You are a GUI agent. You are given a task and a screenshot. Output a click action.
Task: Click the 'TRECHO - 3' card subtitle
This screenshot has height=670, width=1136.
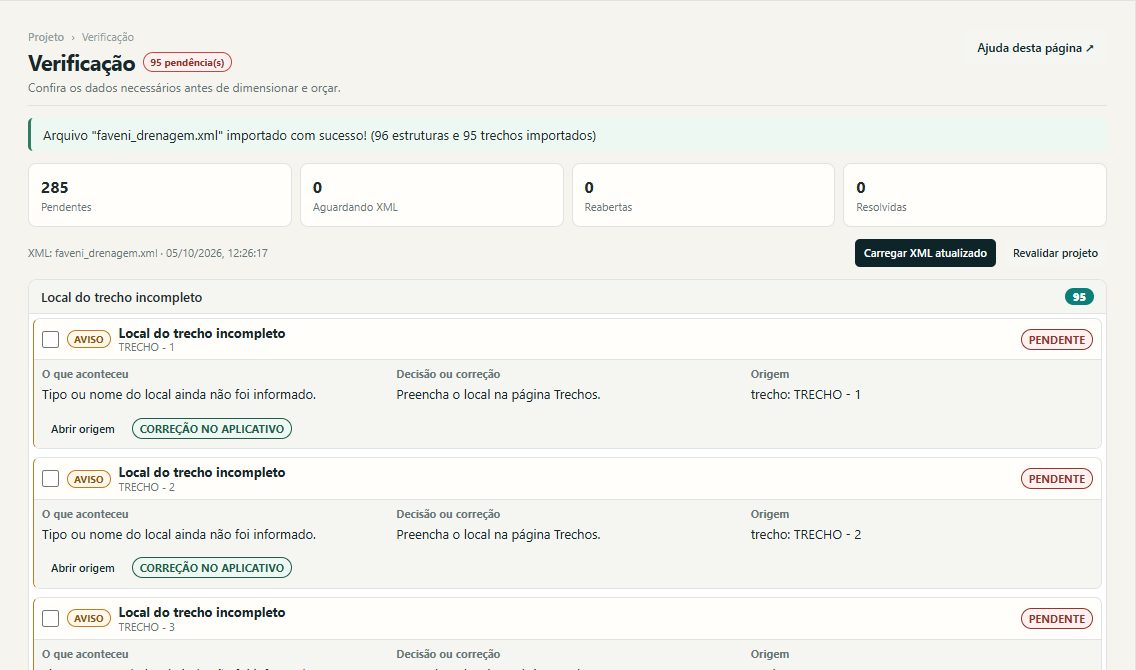click(146, 627)
